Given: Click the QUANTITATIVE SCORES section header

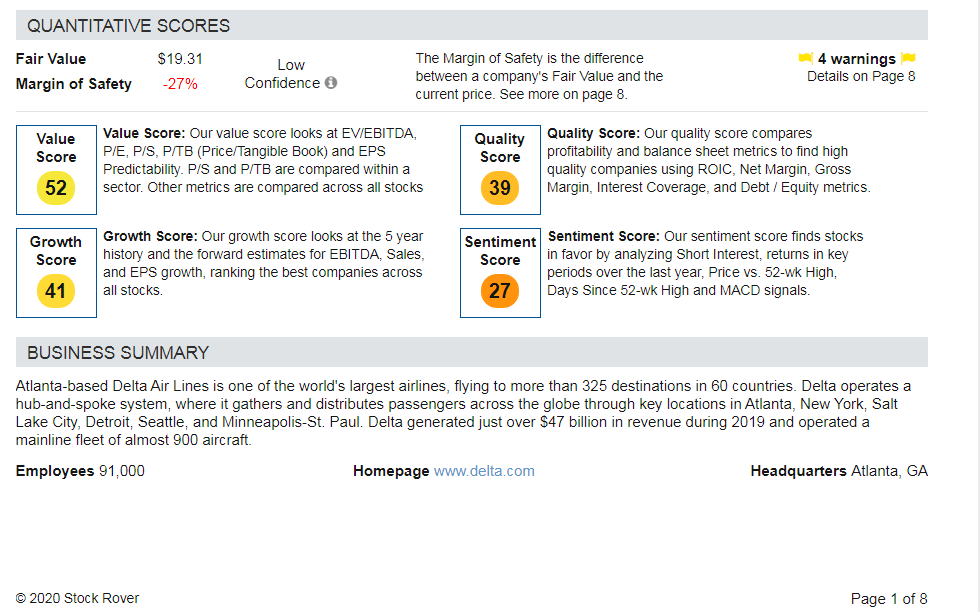Looking at the screenshot, I should click(x=472, y=26).
